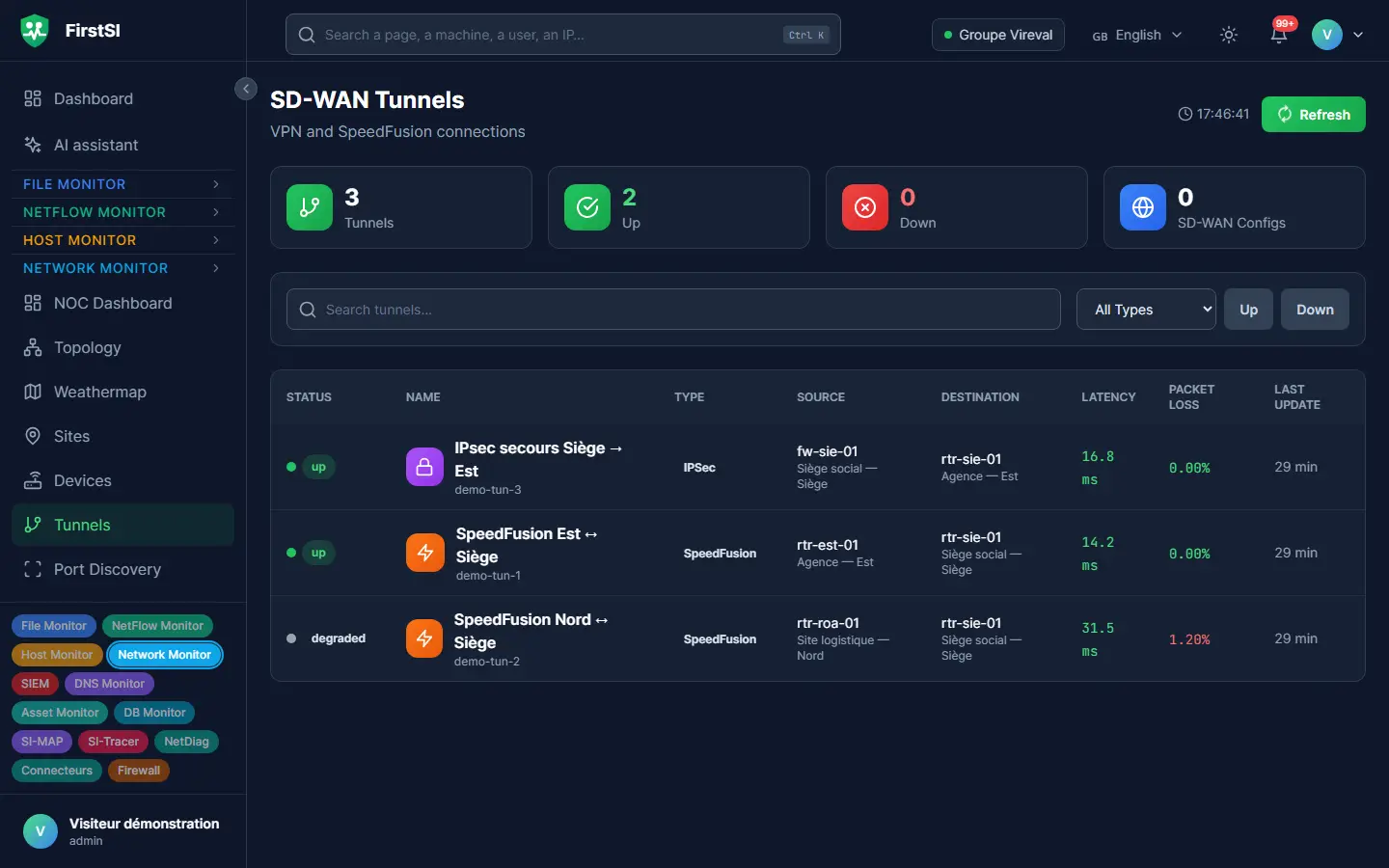Click the lightning icon for SpeedFusion Est
This screenshot has width=1389, height=868.
(x=425, y=553)
